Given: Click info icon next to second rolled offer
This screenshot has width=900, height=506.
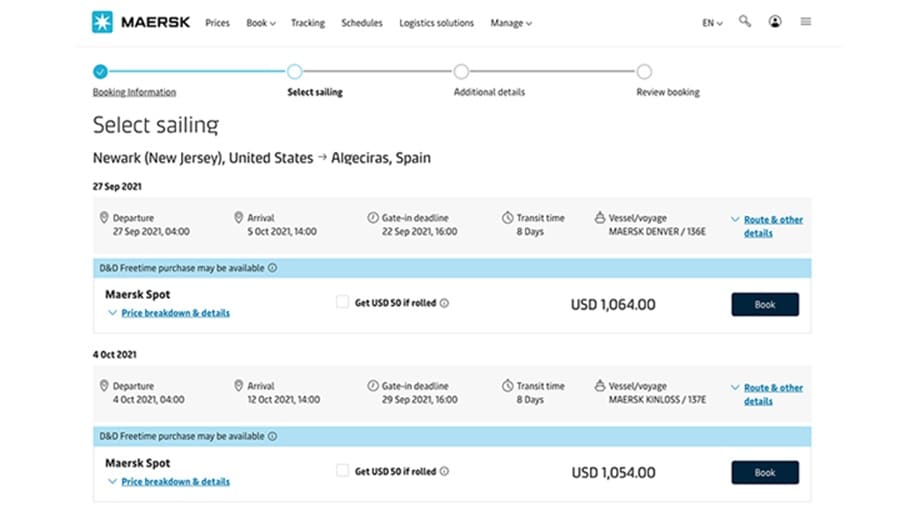Looking at the screenshot, I should point(445,471).
